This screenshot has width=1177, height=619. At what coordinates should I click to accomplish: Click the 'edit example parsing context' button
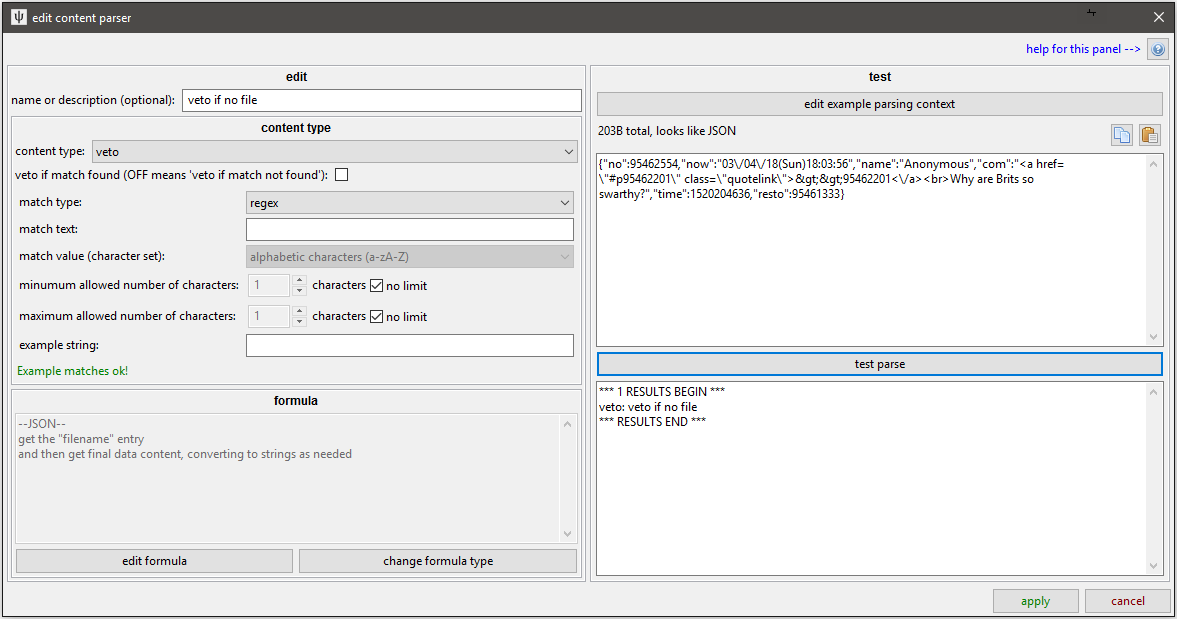tap(880, 104)
